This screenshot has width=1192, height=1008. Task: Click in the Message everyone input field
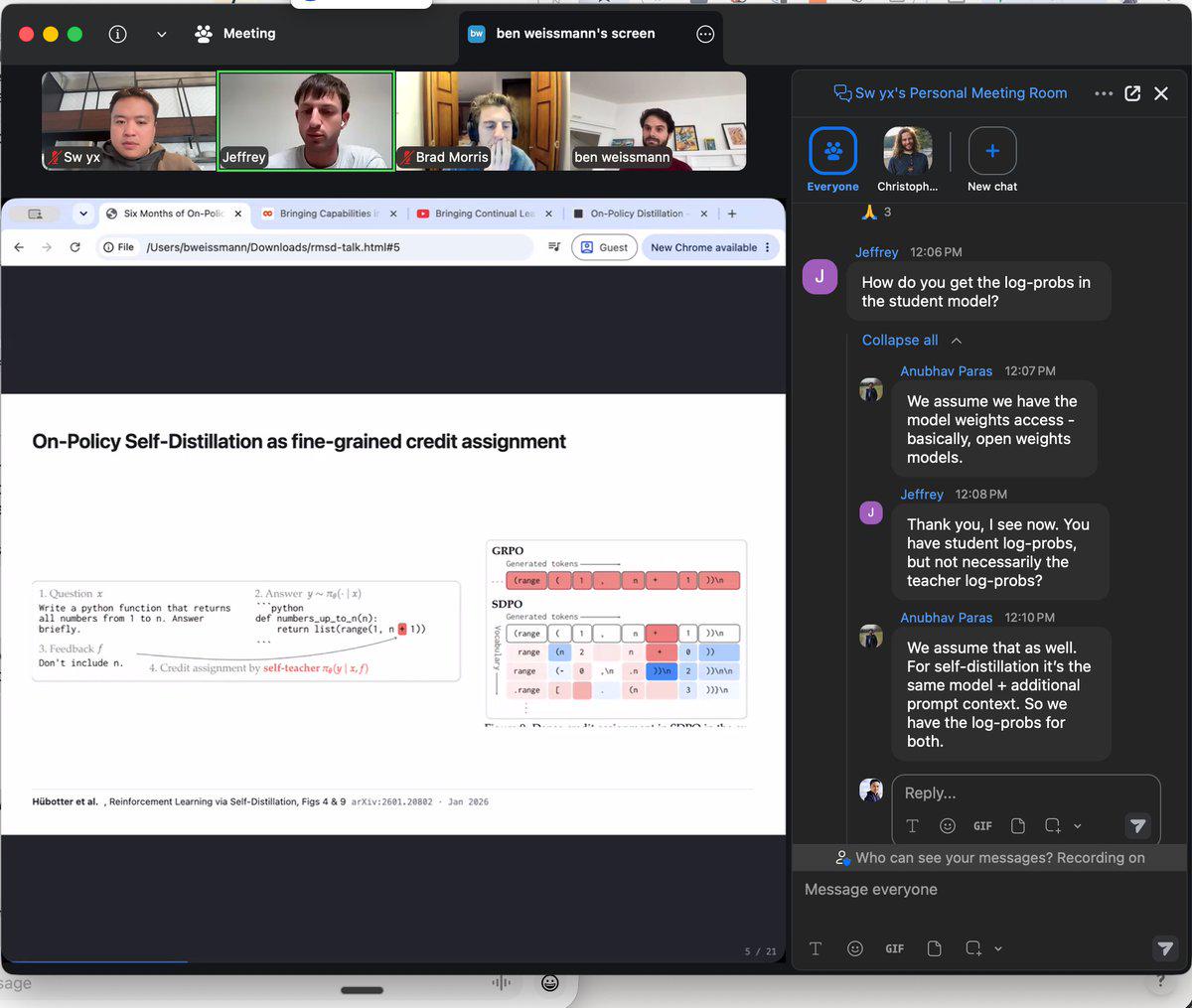click(990, 889)
